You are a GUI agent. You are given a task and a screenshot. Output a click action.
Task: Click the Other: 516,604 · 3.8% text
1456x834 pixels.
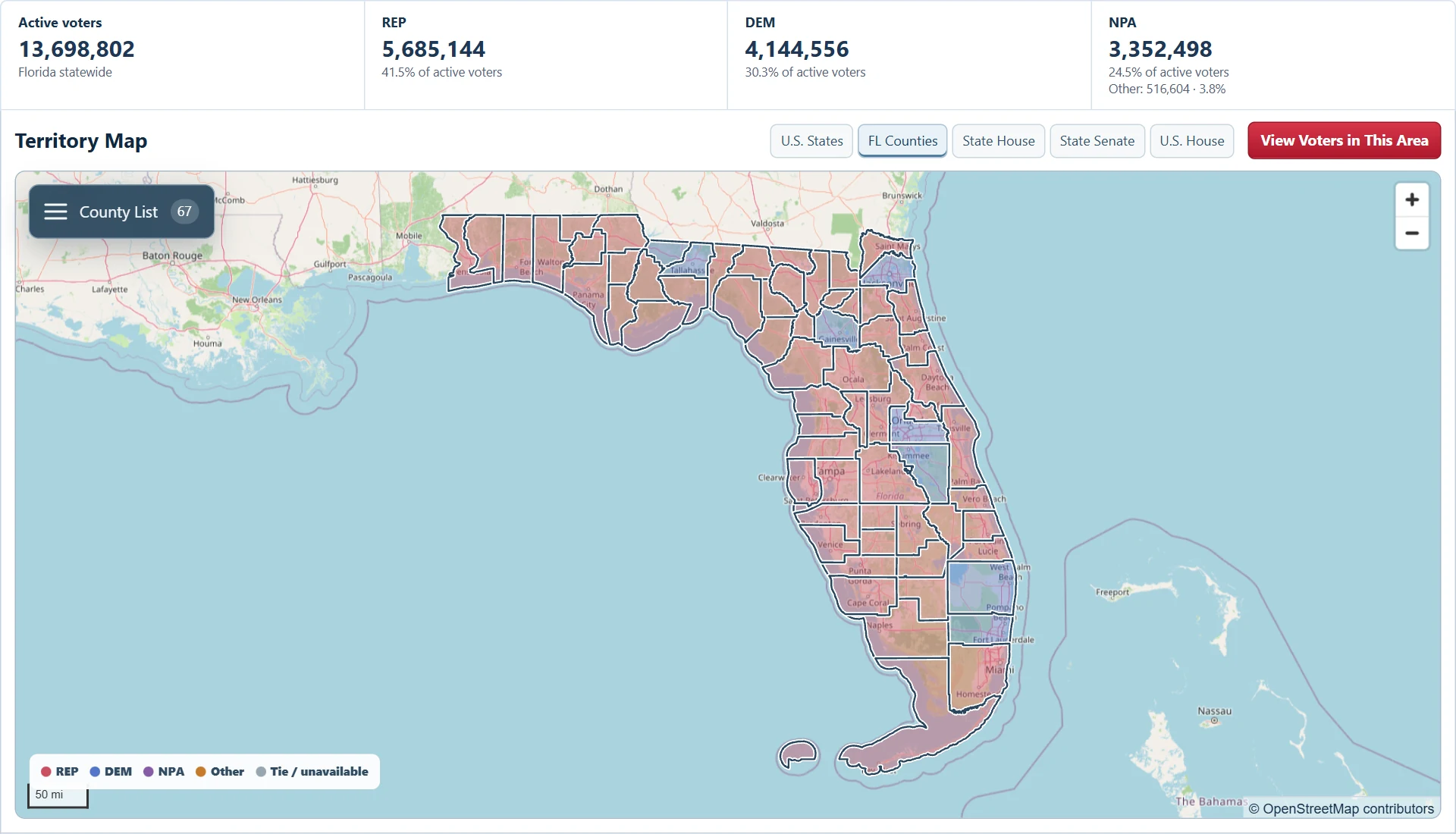1166,89
